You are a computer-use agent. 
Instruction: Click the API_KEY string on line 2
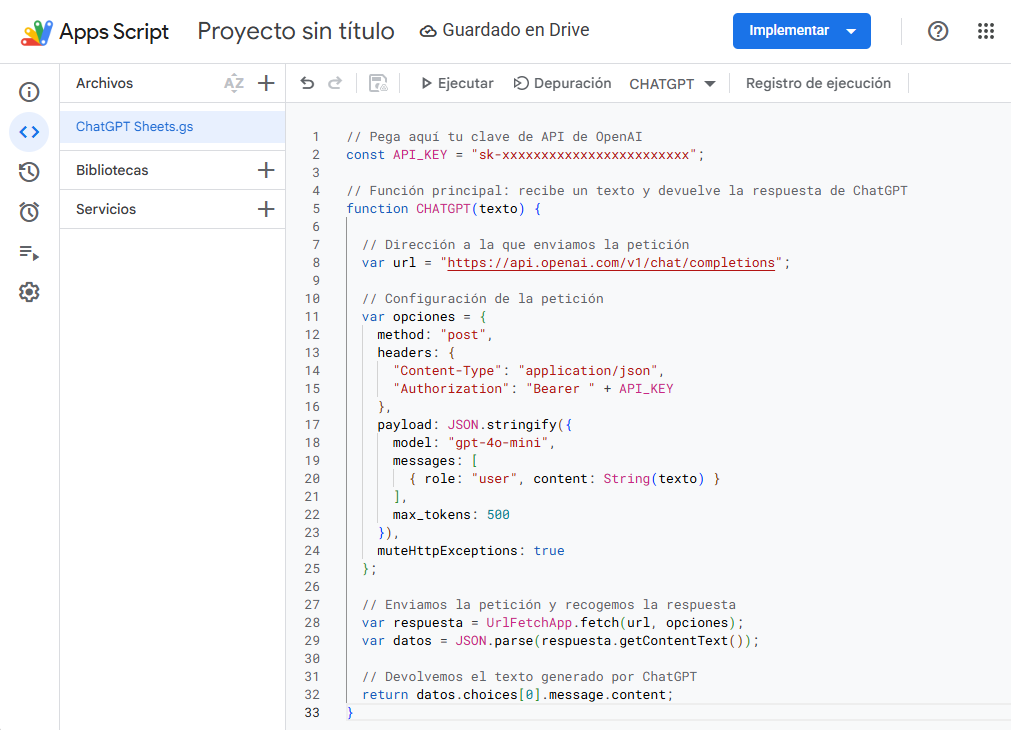584,155
